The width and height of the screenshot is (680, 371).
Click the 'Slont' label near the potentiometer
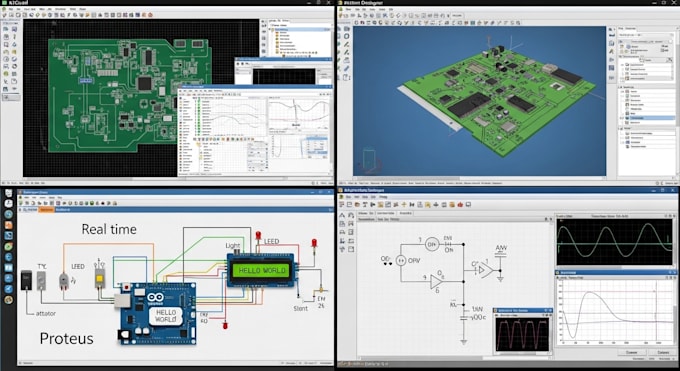301,309
